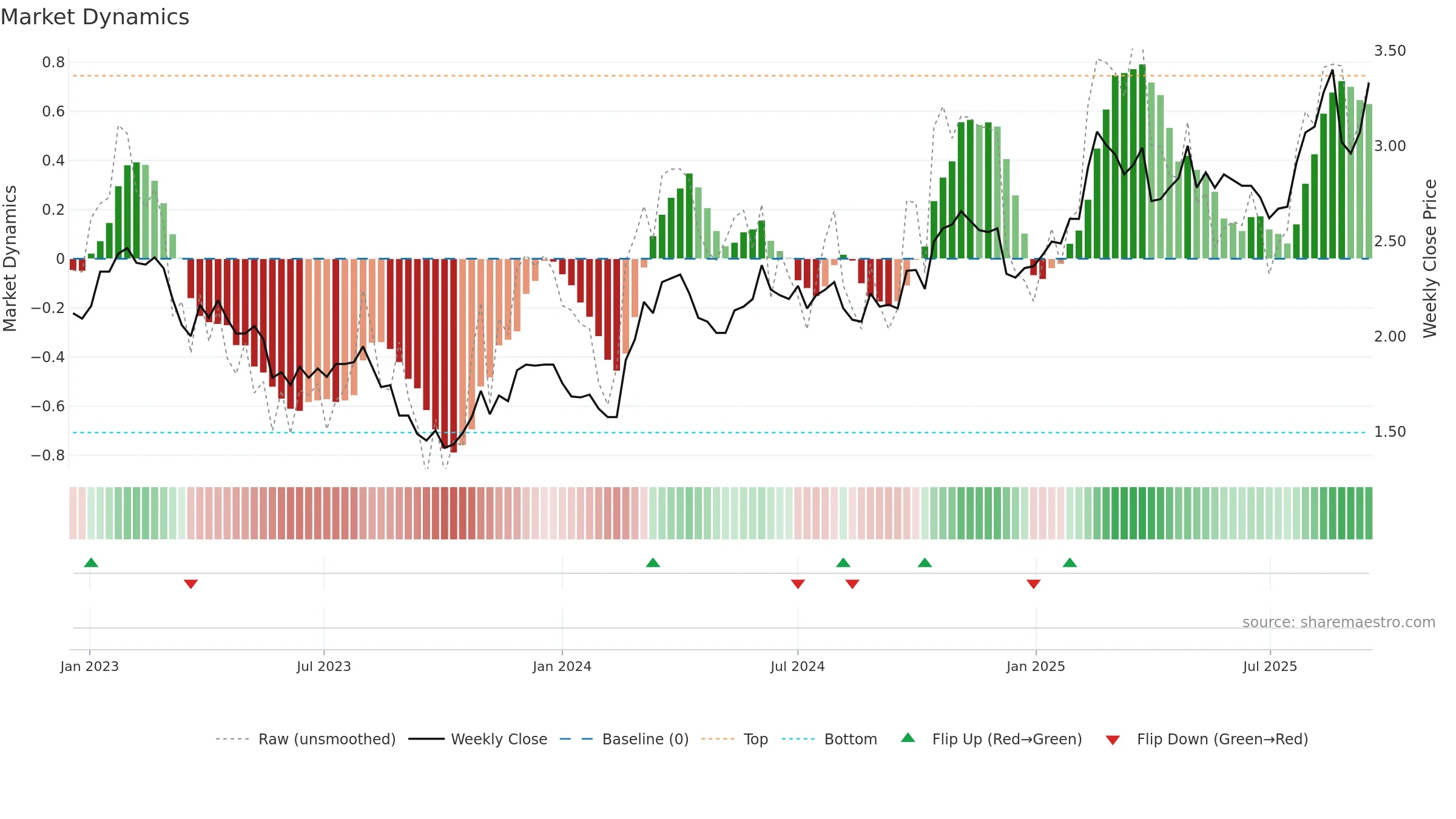Click the 0.6 left axis tick
1456x819 pixels.
click(x=53, y=112)
